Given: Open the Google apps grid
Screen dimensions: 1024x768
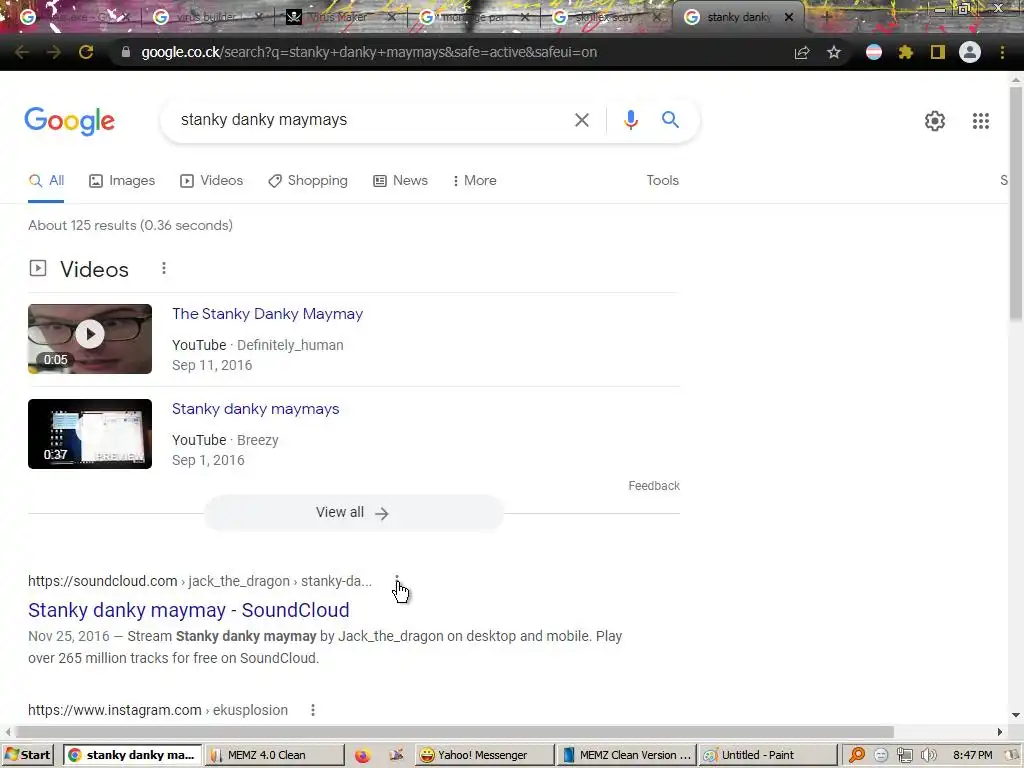Looking at the screenshot, I should point(980,121).
